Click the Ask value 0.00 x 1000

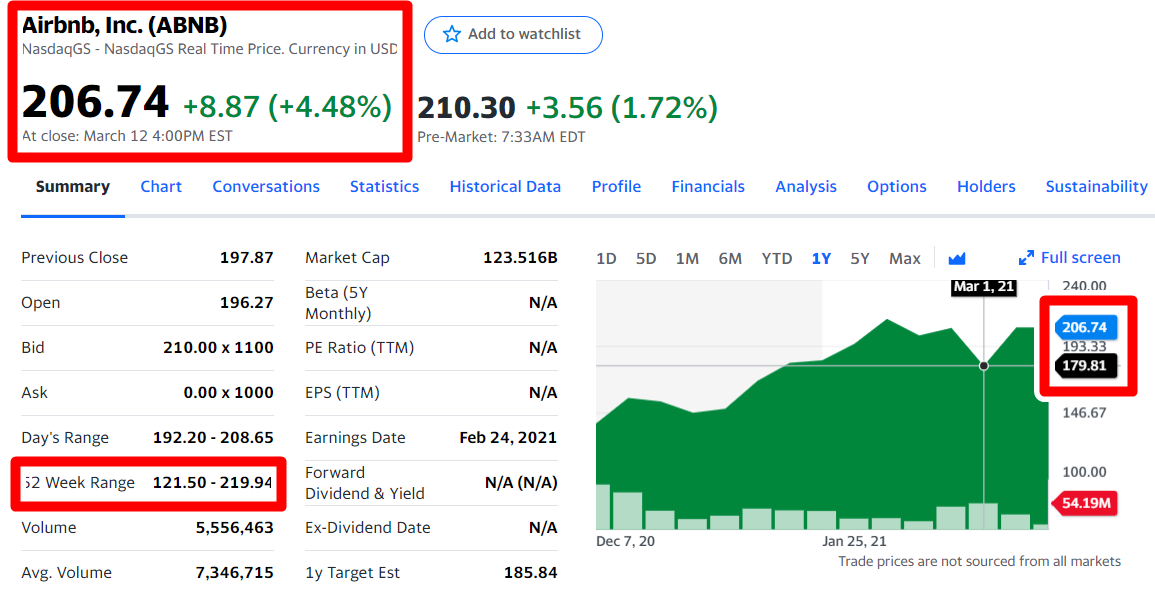coord(228,392)
